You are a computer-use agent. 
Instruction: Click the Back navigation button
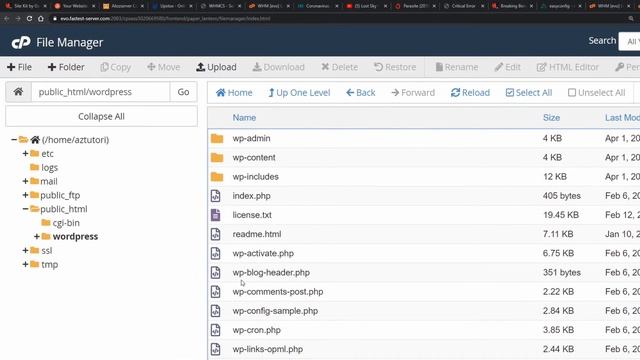(x=361, y=93)
